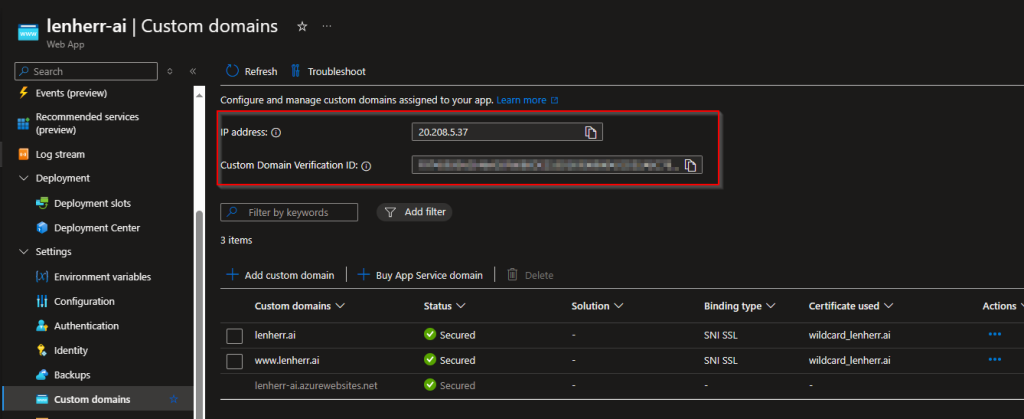Click the up/down arrows beside Search
The height and width of the screenshot is (419, 1024).
tap(170, 71)
